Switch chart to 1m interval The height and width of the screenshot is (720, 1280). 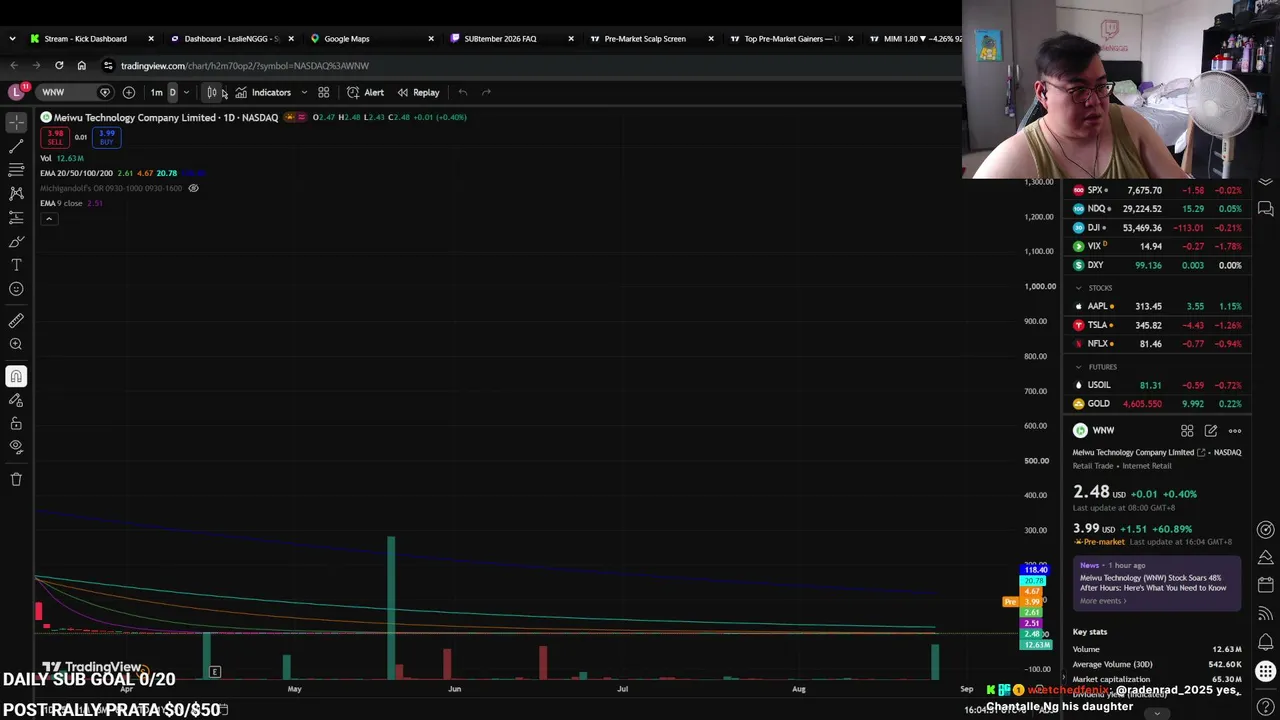click(156, 92)
